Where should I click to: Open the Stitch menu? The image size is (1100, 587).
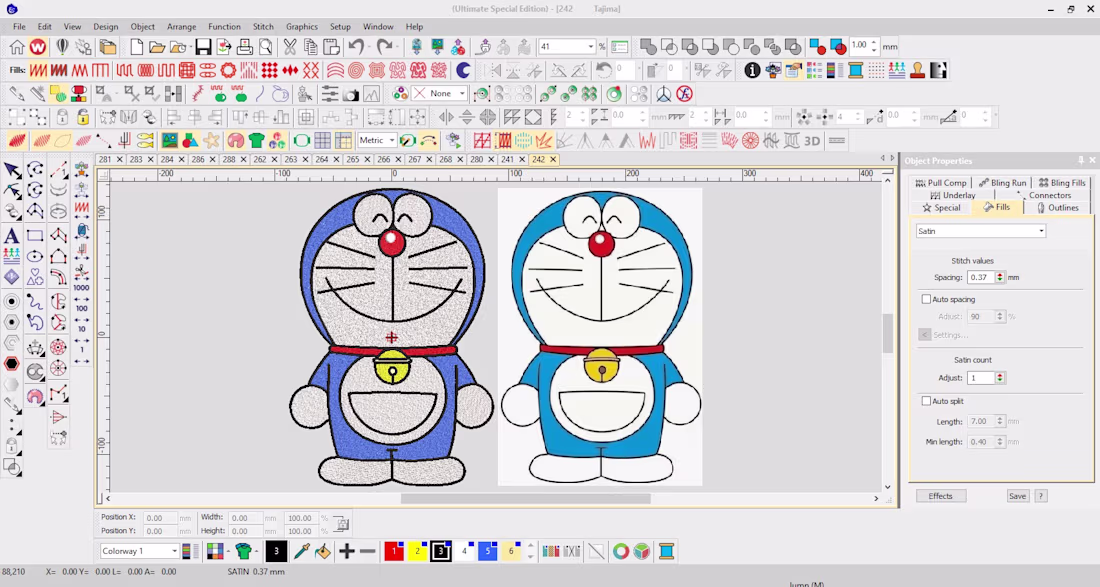[263, 27]
